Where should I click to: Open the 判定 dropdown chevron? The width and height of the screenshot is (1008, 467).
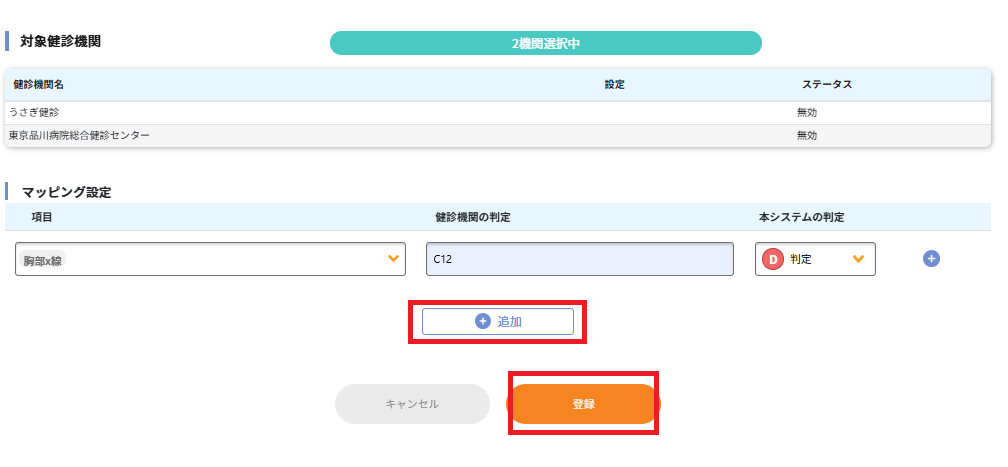pos(858,259)
